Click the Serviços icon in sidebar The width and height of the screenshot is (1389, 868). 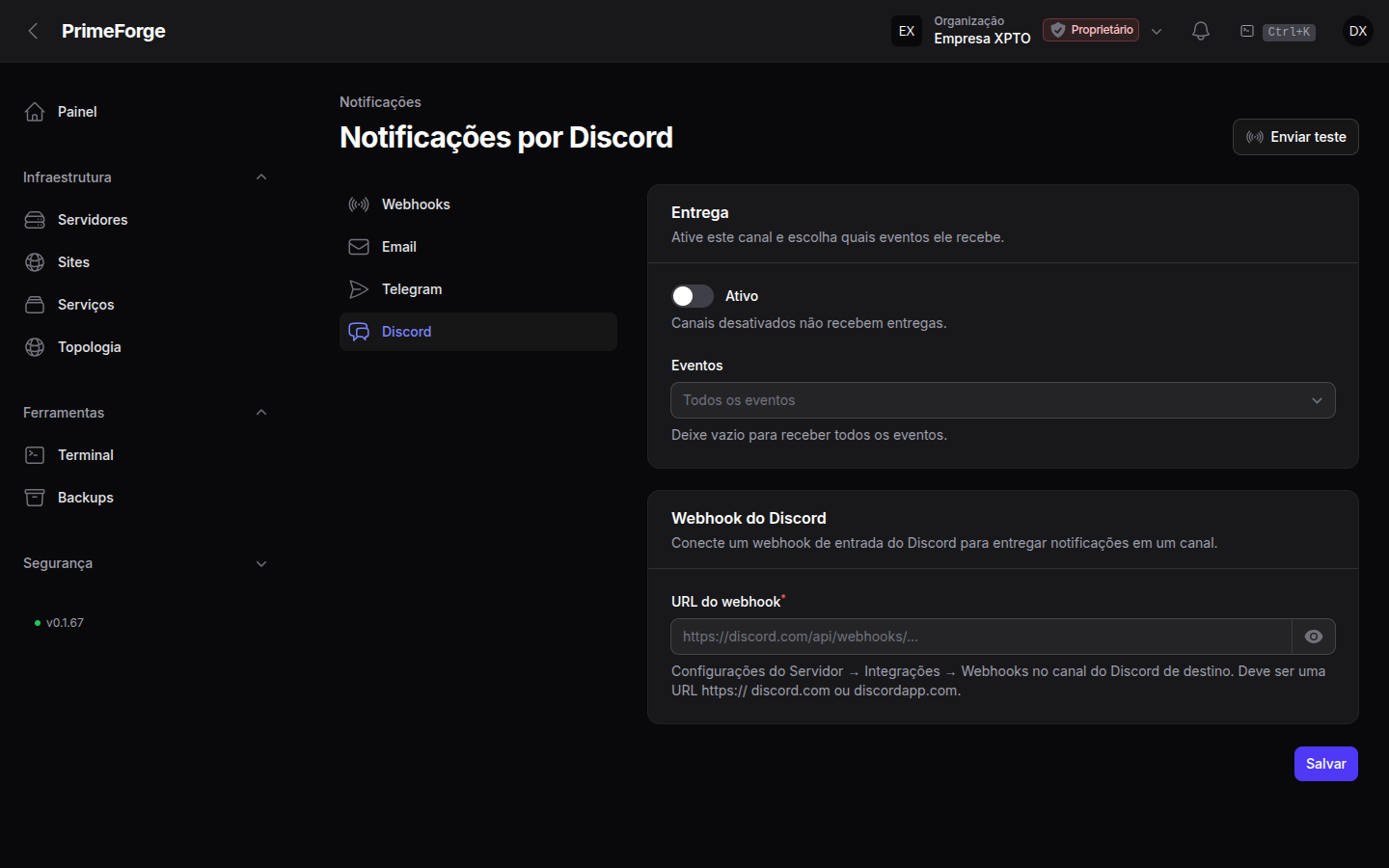35,305
